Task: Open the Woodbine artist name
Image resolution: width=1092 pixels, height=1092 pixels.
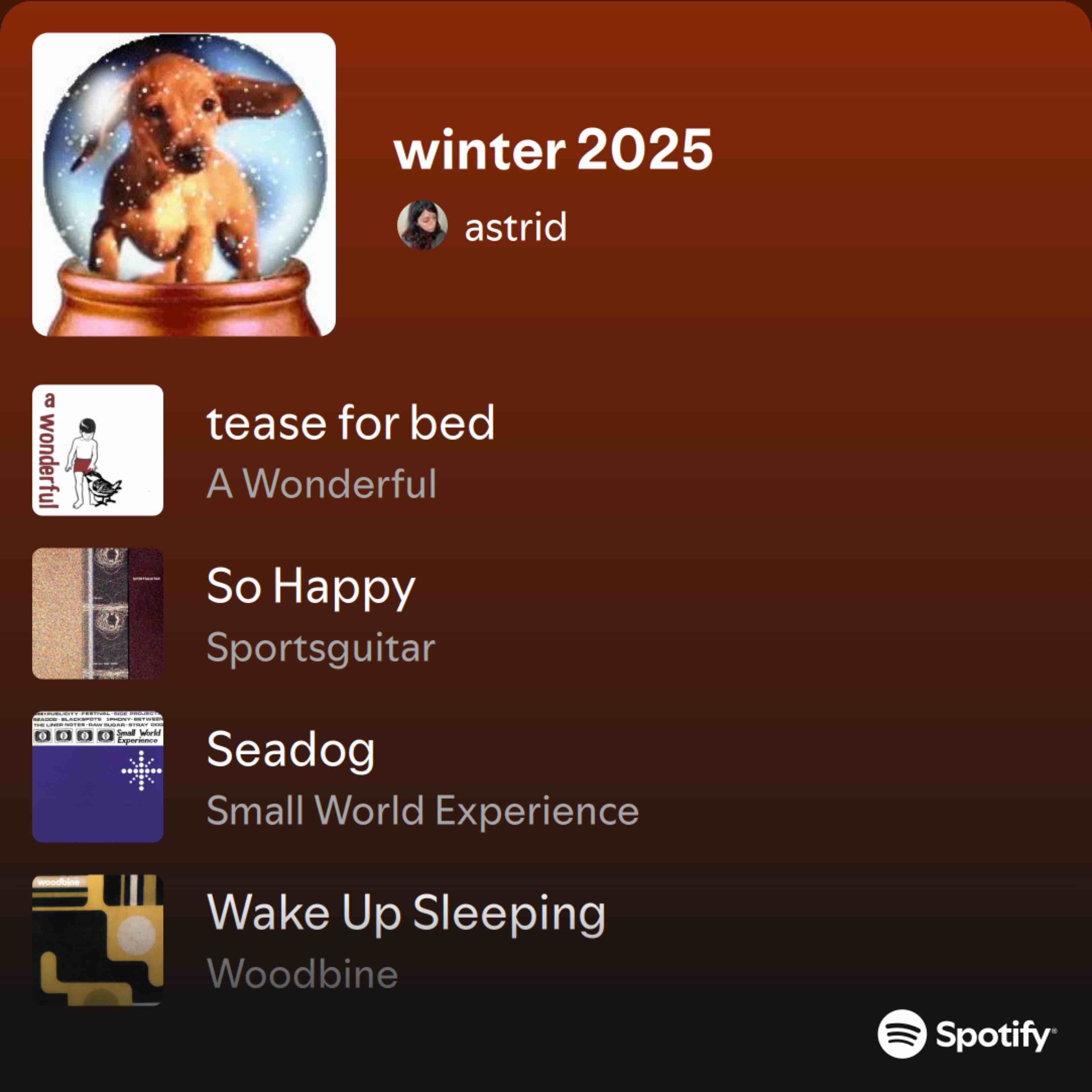Action: coord(302,974)
